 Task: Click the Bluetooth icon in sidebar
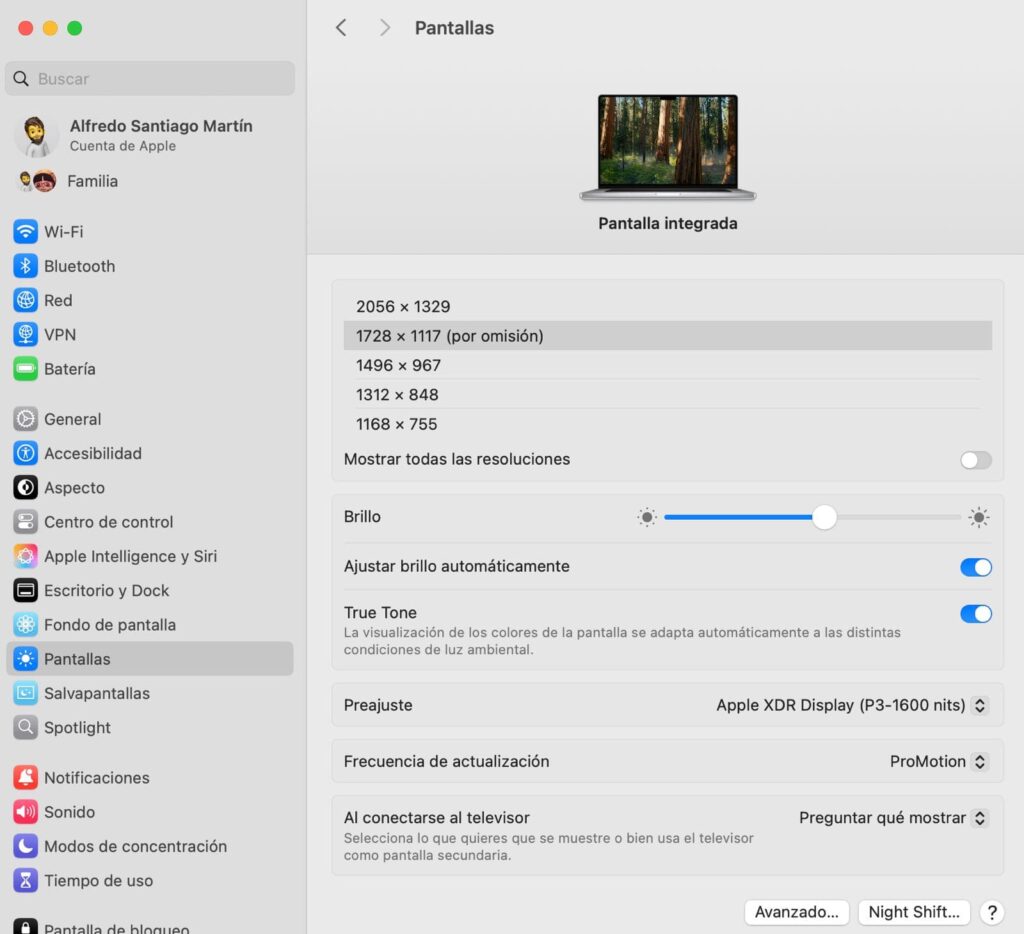(x=25, y=266)
